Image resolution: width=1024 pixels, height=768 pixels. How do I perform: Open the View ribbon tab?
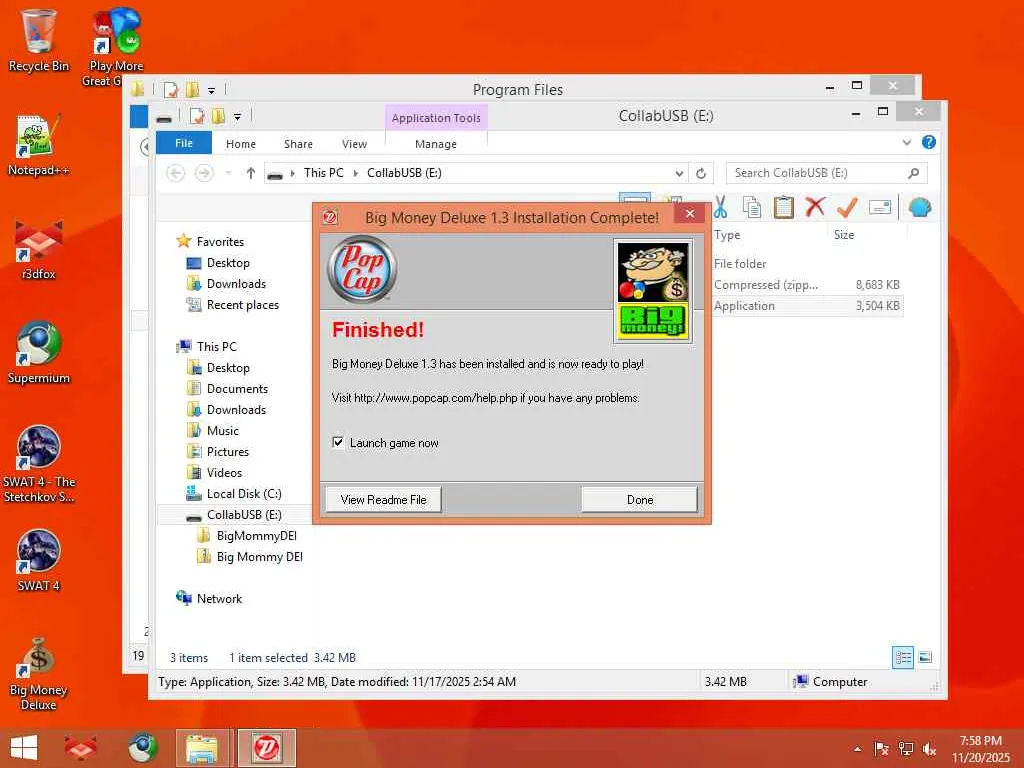[x=354, y=144]
